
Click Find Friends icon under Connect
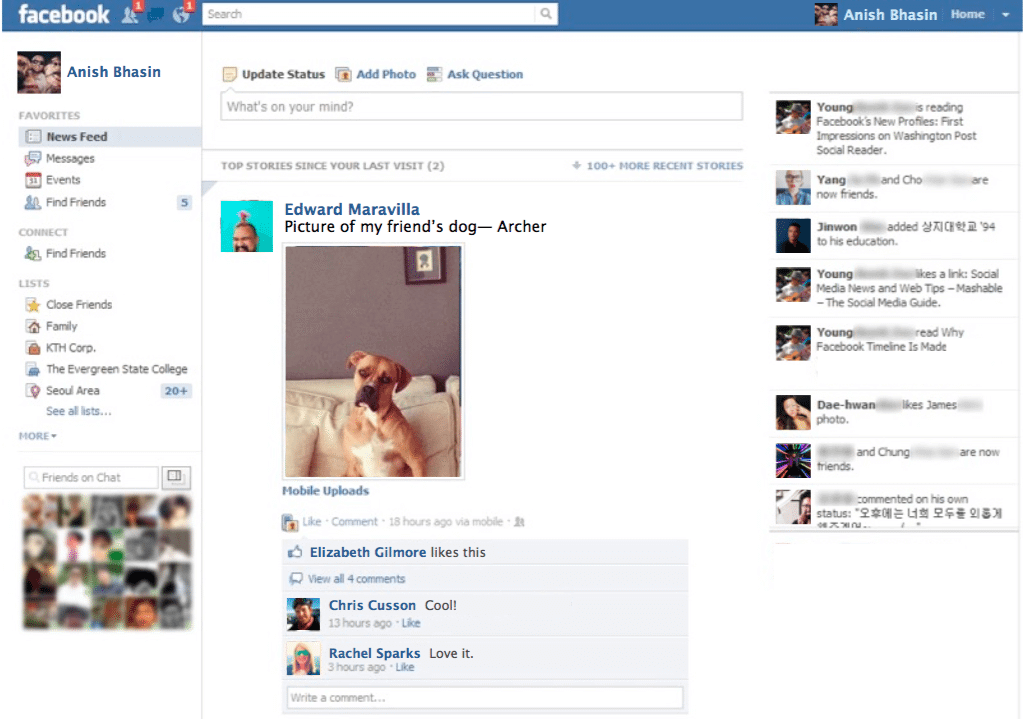point(33,253)
